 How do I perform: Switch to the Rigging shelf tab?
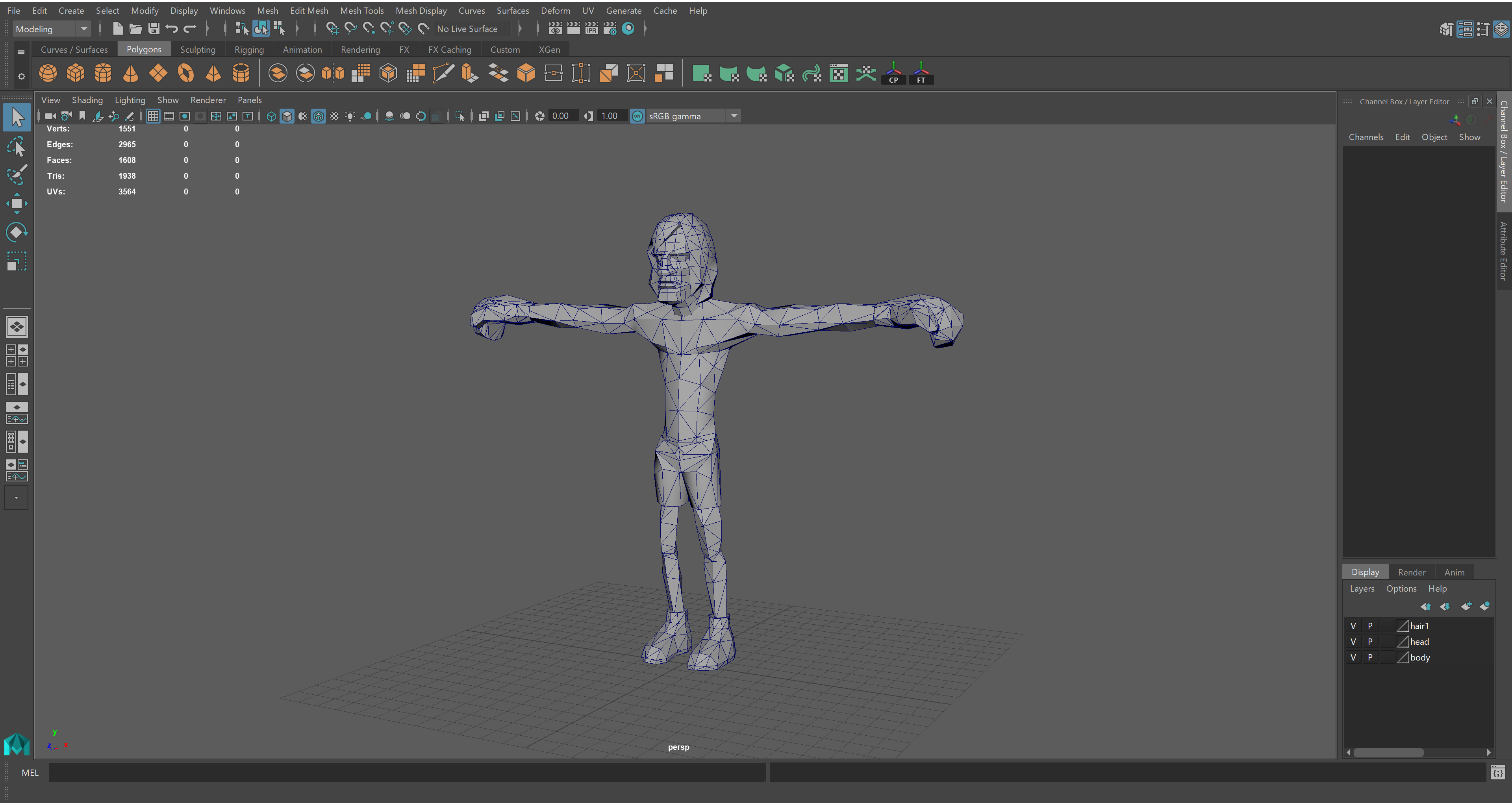(249, 49)
